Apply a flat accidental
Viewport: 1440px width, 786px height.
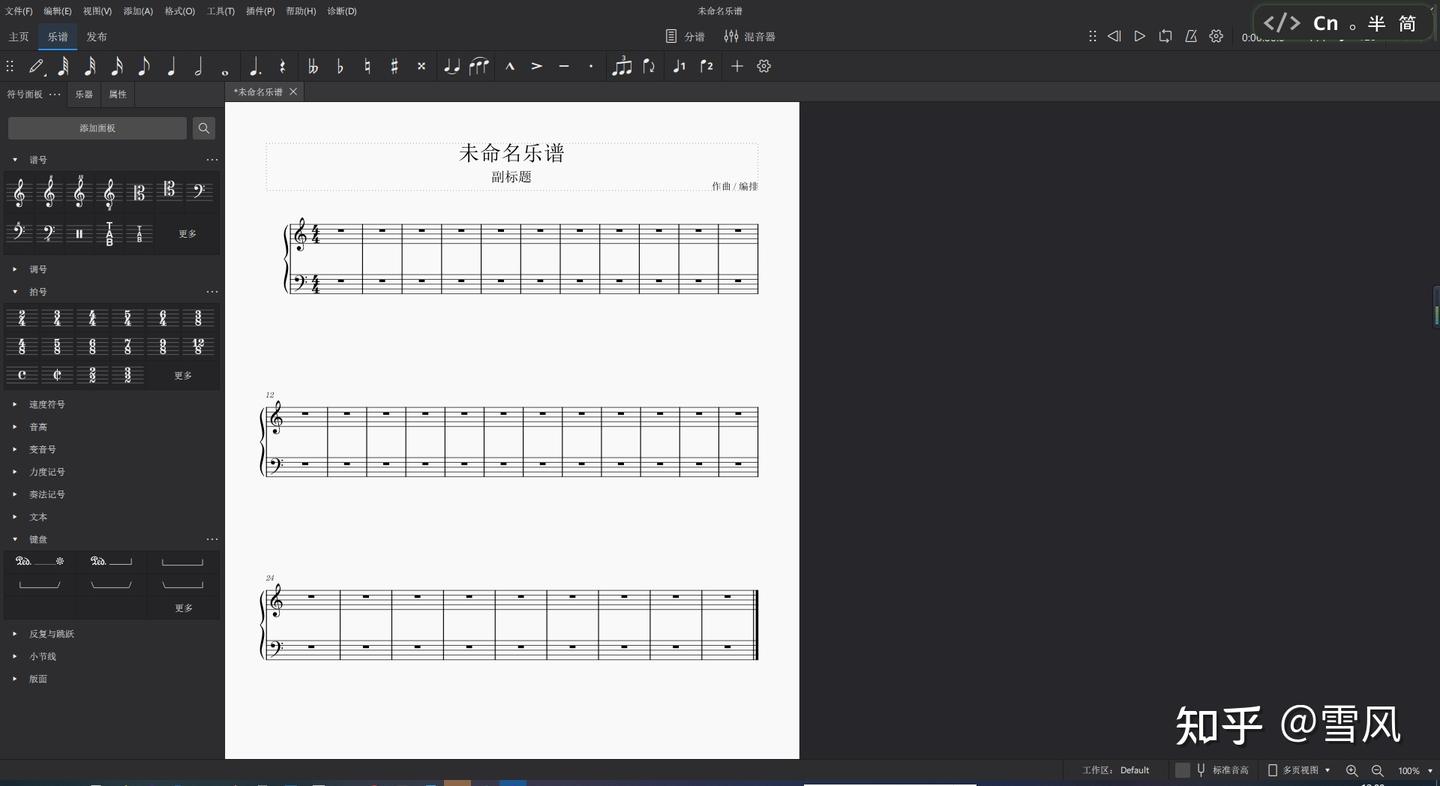pos(339,66)
